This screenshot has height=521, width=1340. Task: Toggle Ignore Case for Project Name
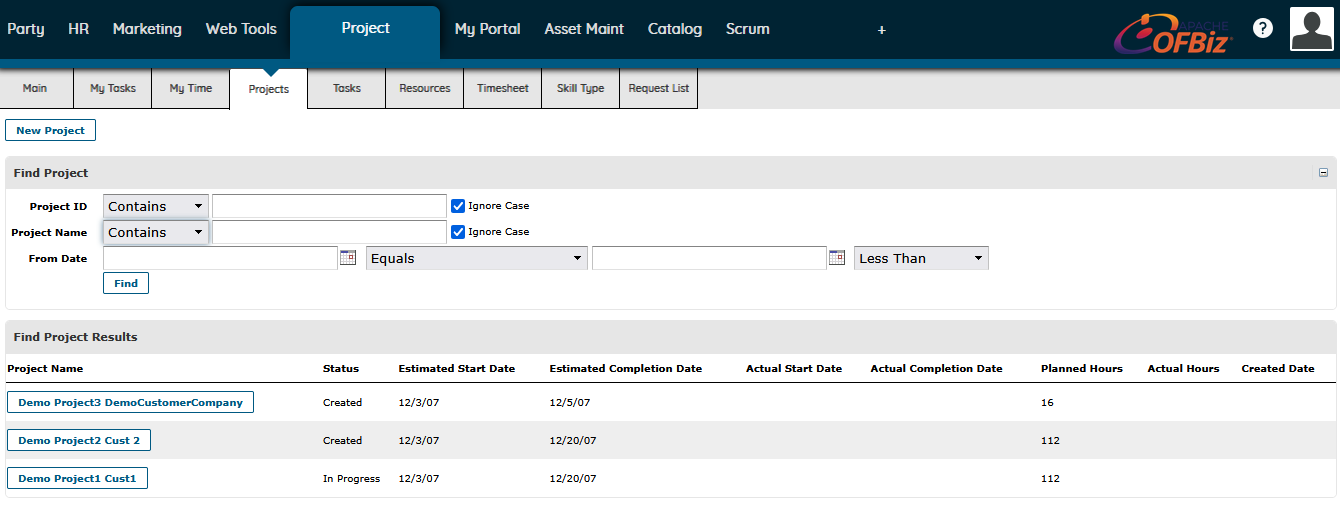coord(458,232)
